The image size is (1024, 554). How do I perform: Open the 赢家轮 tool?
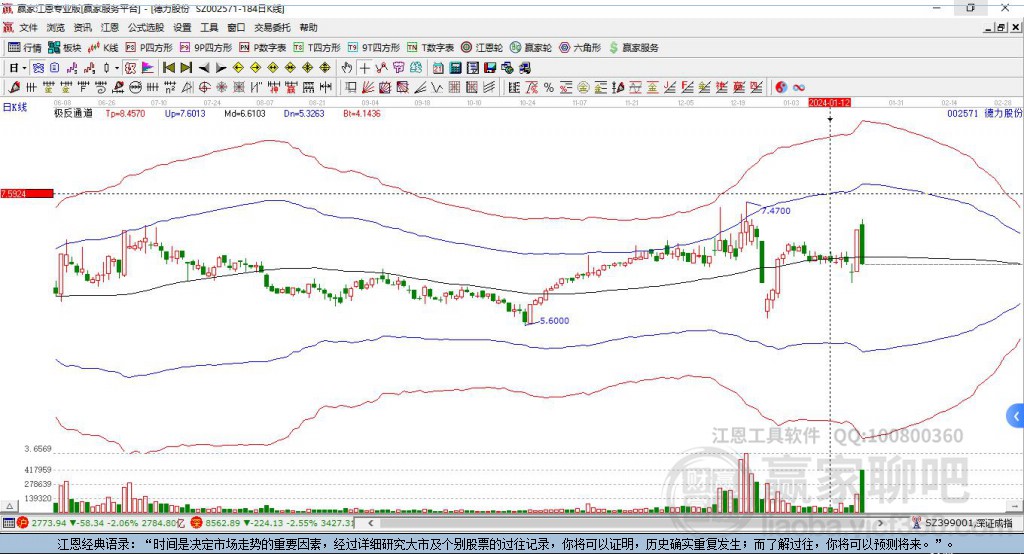(x=531, y=47)
